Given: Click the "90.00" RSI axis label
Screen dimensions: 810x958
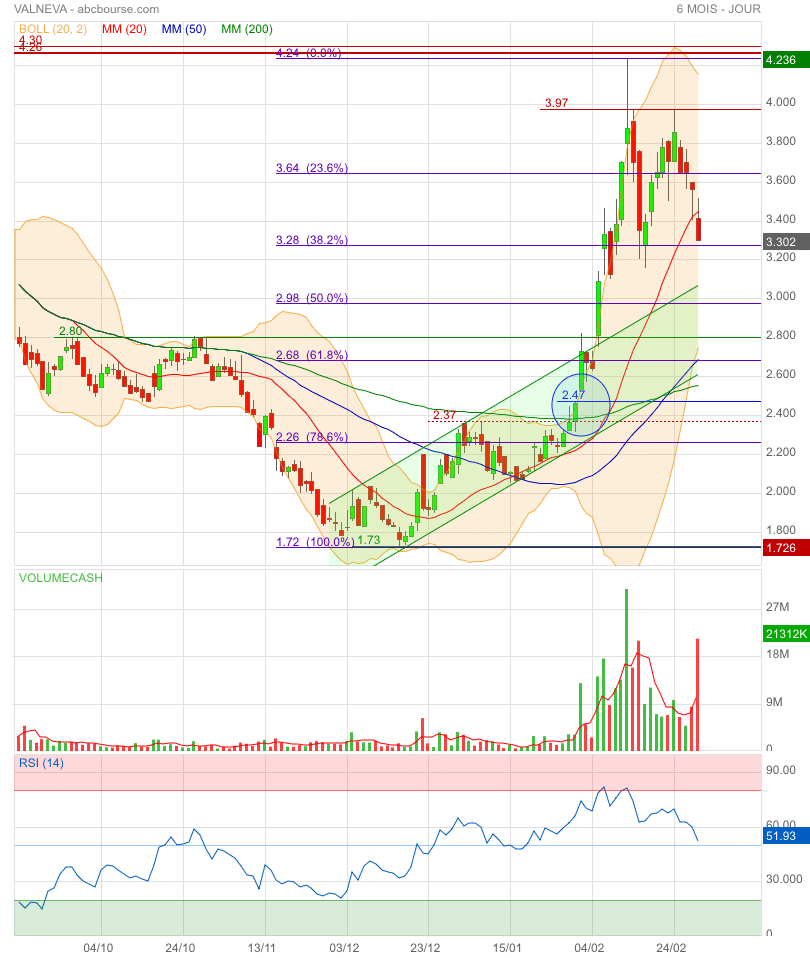Looking at the screenshot, I should [x=781, y=770].
